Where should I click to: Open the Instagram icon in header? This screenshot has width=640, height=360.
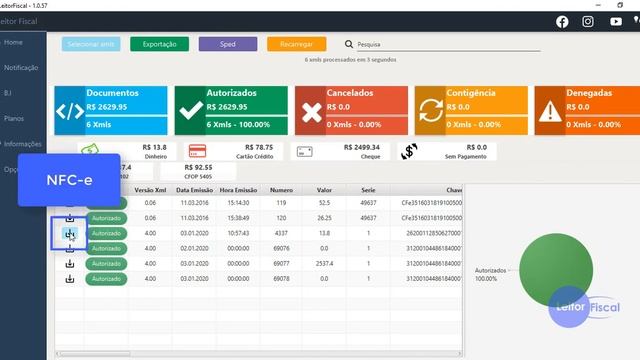[x=588, y=21]
